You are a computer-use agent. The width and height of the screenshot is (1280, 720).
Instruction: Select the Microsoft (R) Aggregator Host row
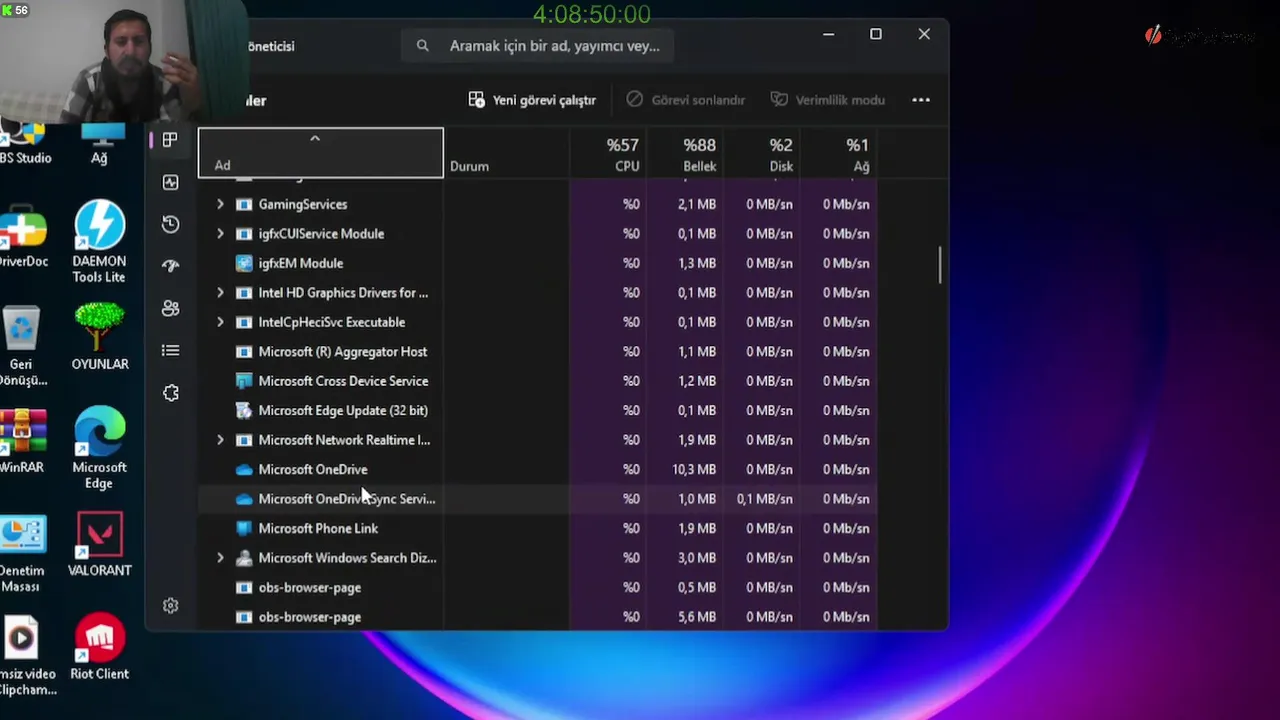coord(538,352)
